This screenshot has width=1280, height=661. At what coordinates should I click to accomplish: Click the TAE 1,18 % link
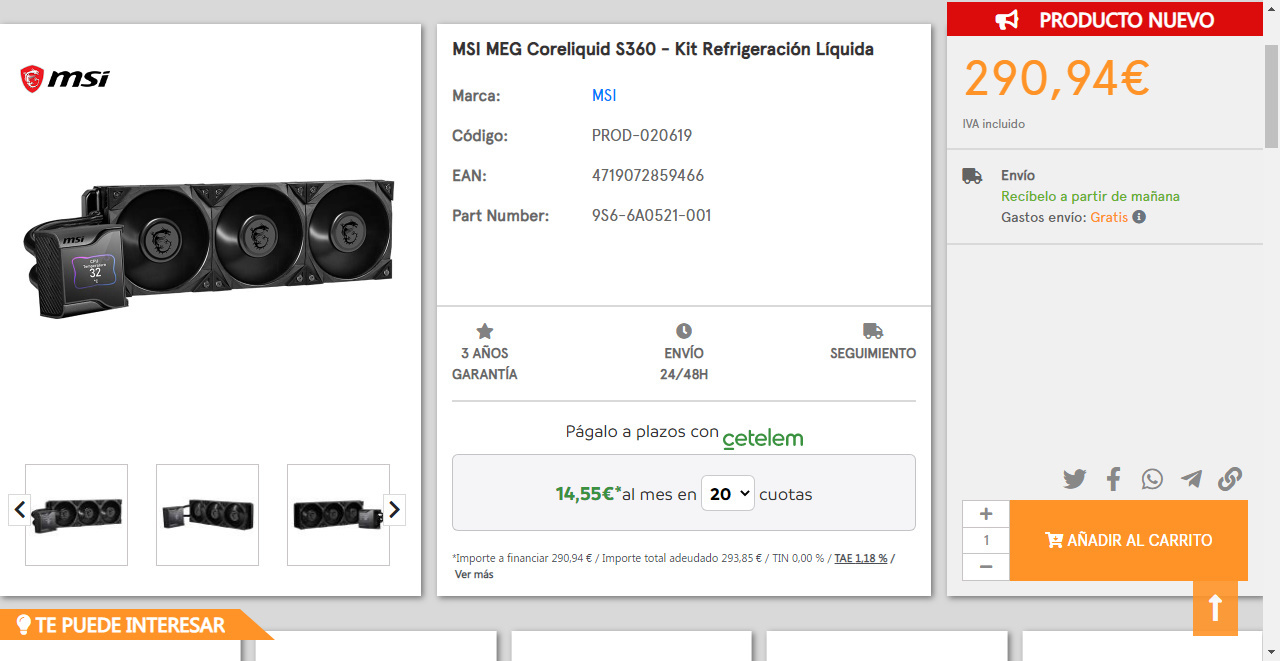pyautogui.click(x=860, y=558)
